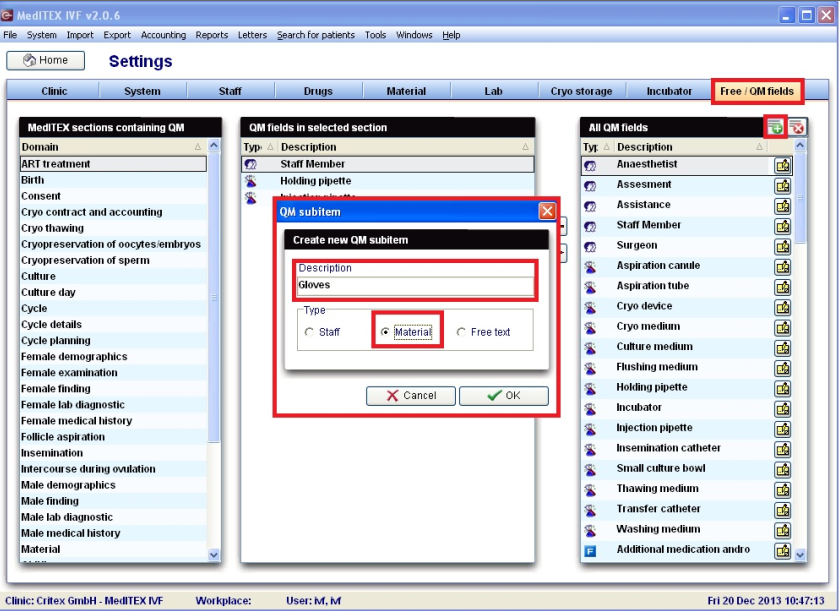The width and height of the screenshot is (840, 611).
Task: Select the Staff type radio button
Action: (x=309, y=332)
